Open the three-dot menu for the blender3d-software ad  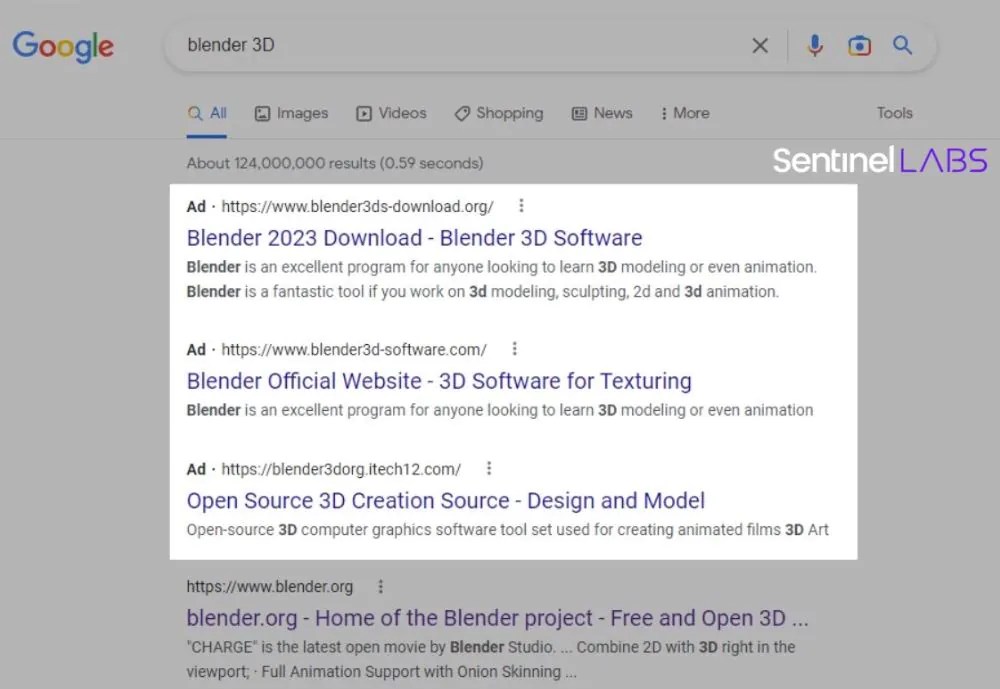point(514,349)
